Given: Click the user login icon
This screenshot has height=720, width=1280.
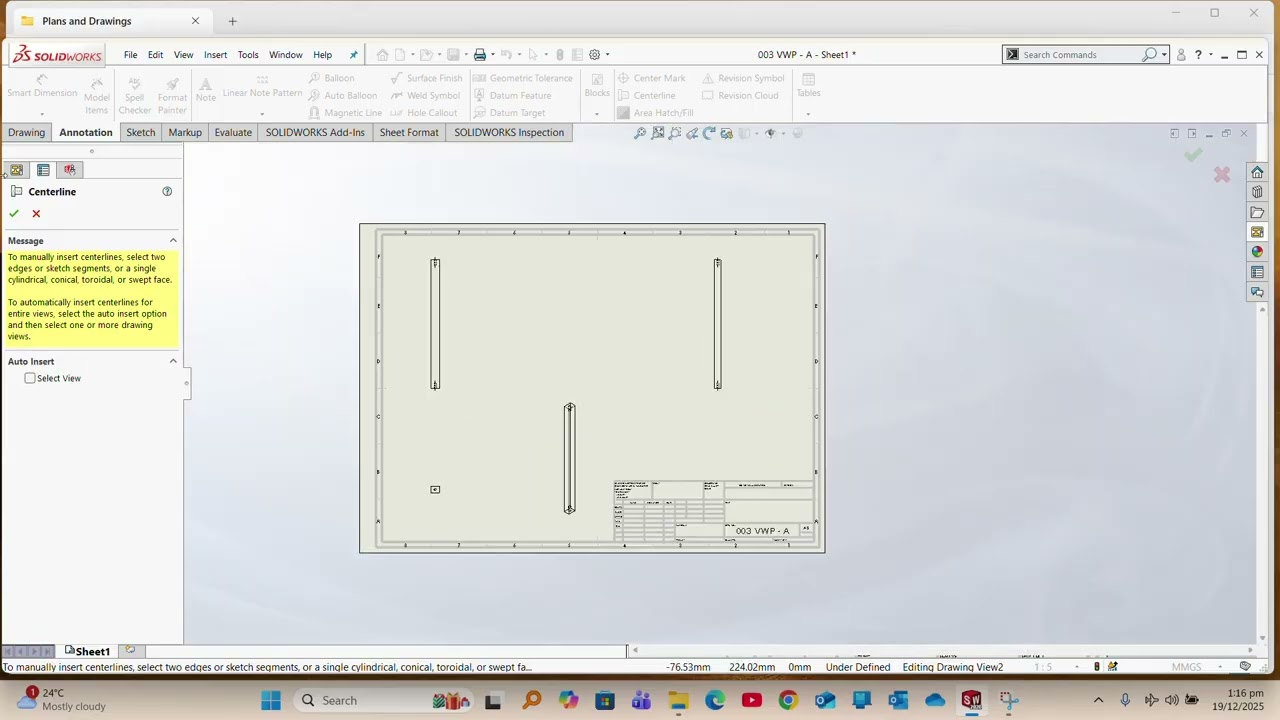Looking at the screenshot, I should point(1181,55).
